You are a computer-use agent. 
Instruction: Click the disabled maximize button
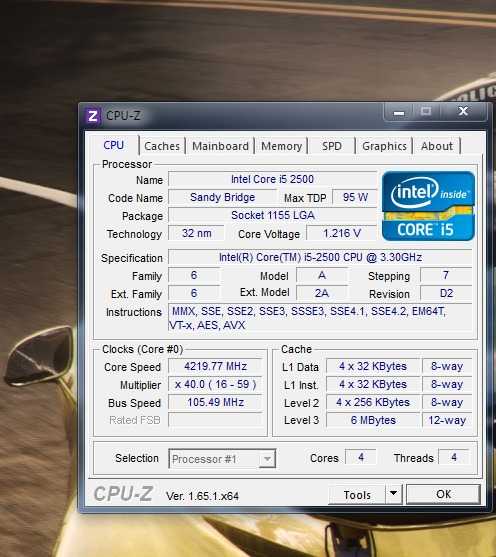pos(426,112)
